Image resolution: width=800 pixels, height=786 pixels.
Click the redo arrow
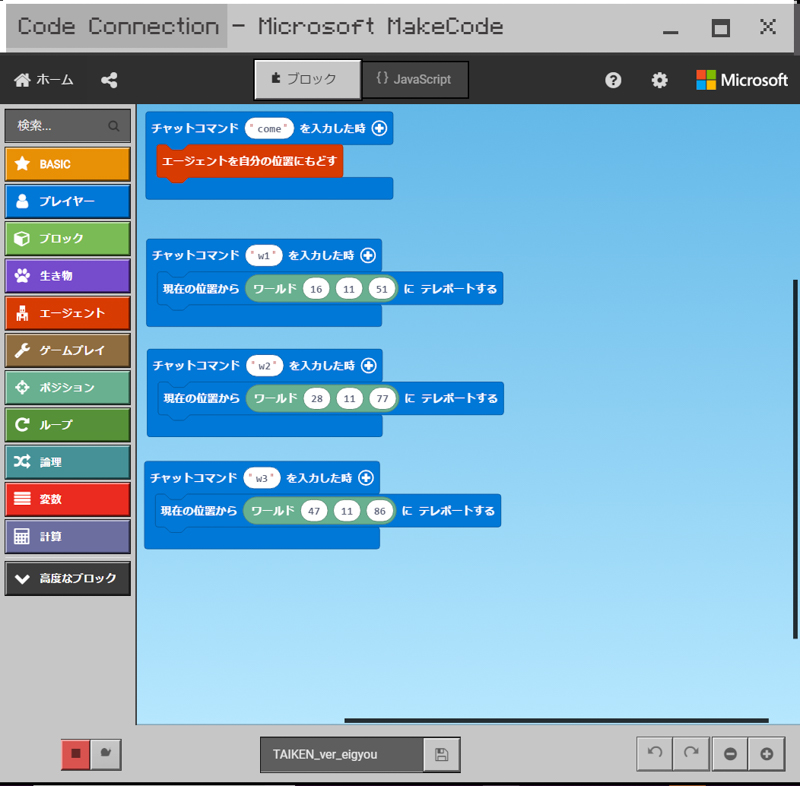coord(691,753)
